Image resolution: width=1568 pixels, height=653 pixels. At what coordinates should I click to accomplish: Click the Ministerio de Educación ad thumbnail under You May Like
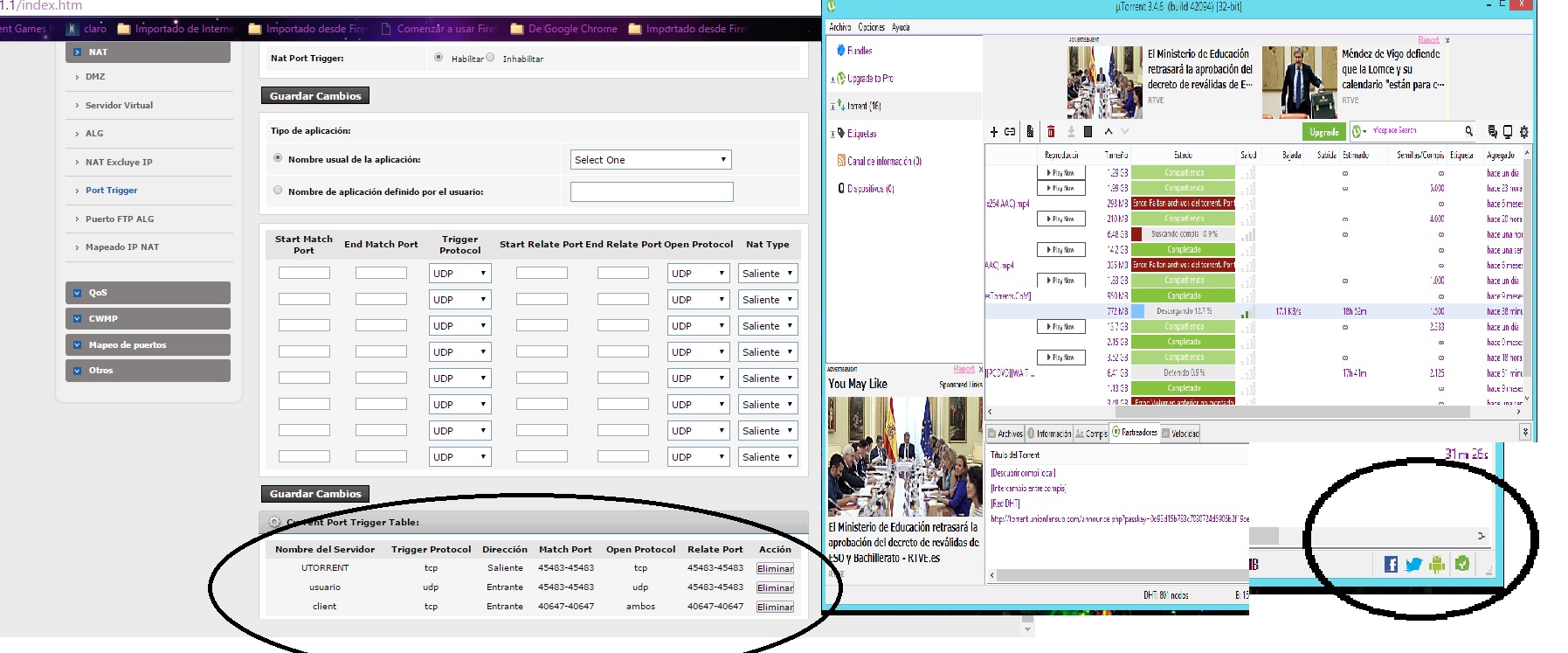coord(905,457)
